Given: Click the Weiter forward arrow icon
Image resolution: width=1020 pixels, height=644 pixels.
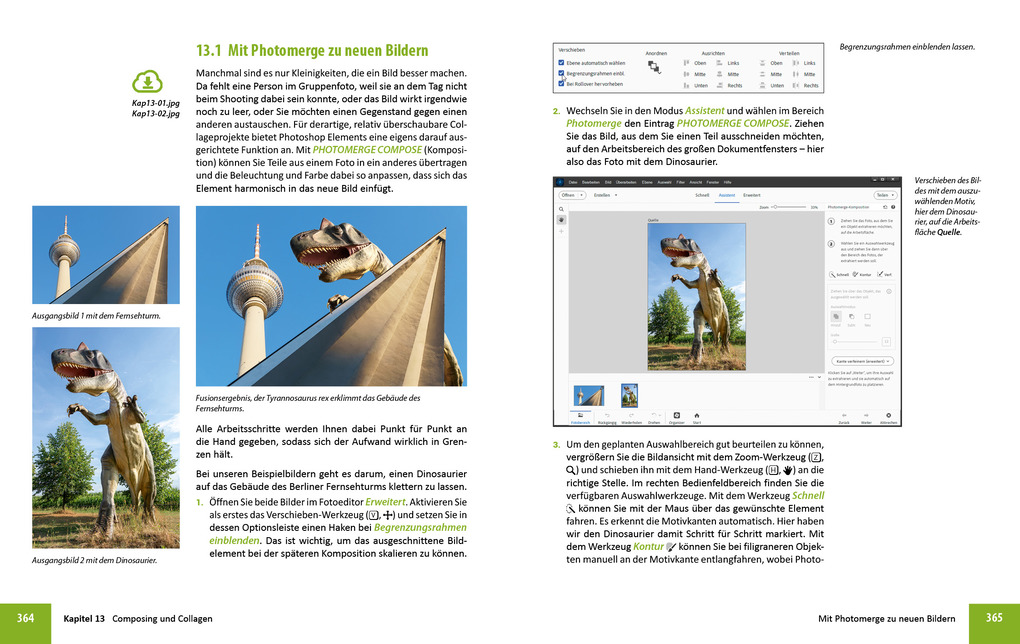Looking at the screenshot, I should (866, 415).
